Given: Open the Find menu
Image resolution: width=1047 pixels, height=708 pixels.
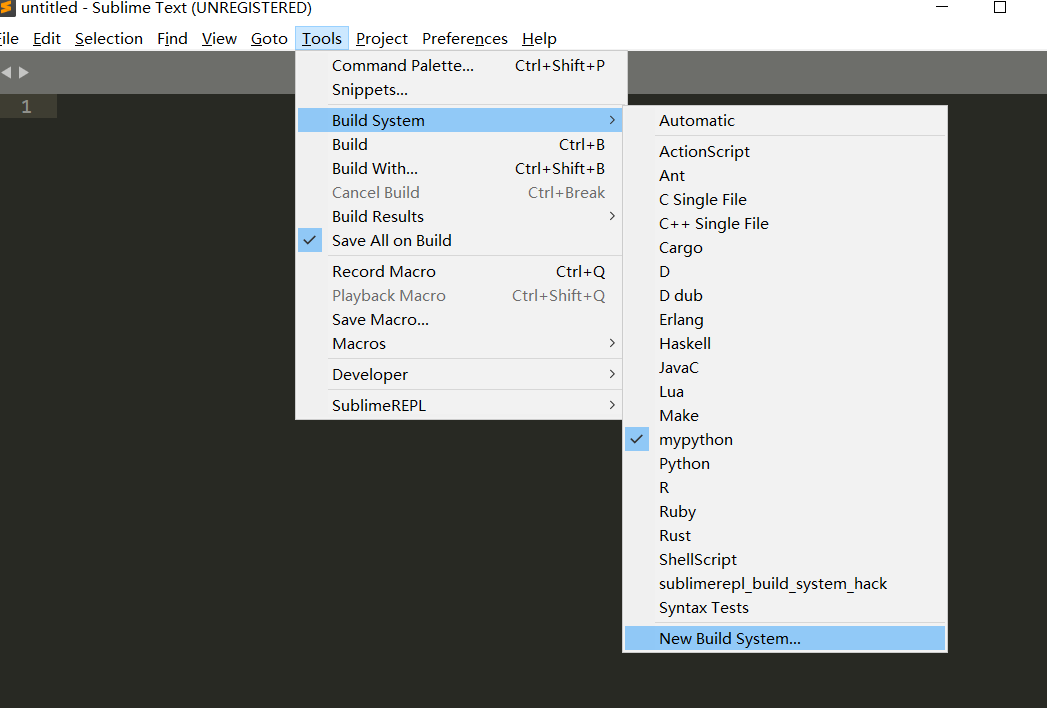Looking at the screenshot, I should click(x=172, y=39).
